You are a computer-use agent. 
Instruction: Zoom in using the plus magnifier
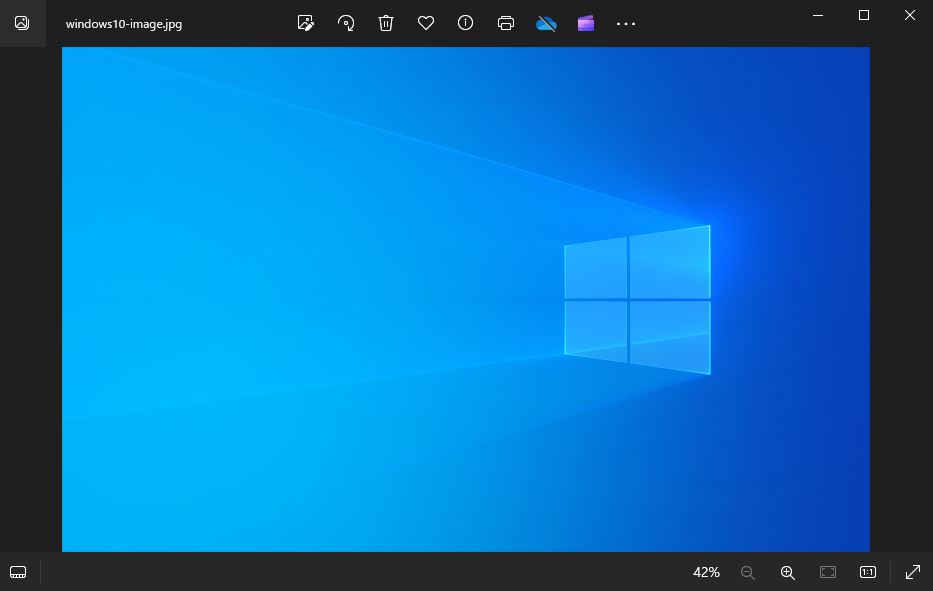788,573
